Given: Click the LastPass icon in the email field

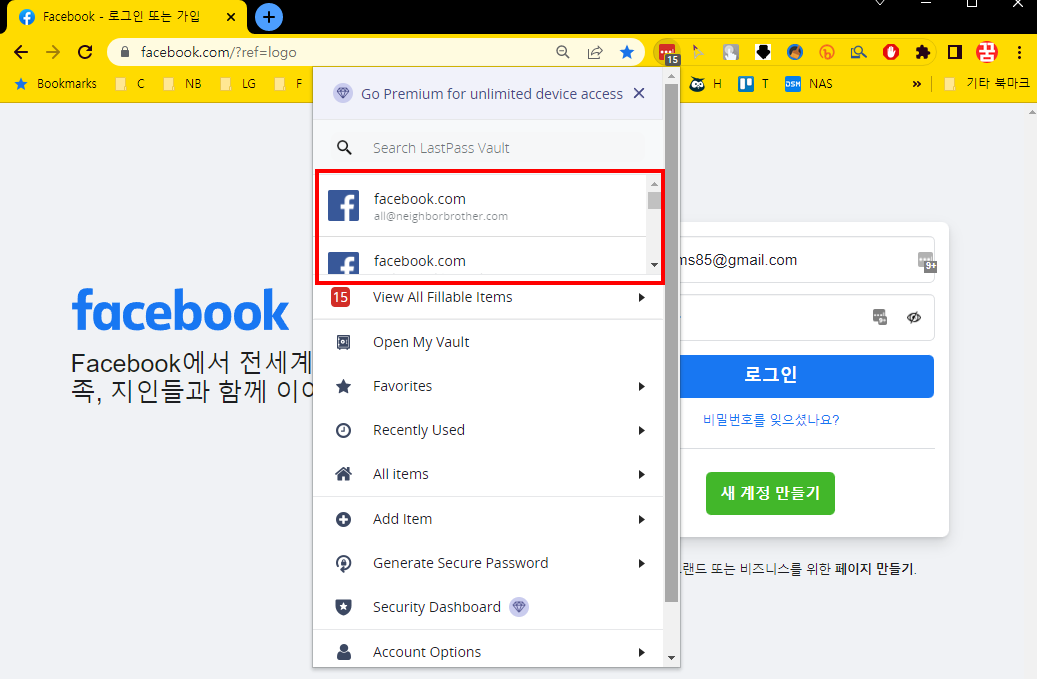Looking at the screenshot, I should coord(927,261).
